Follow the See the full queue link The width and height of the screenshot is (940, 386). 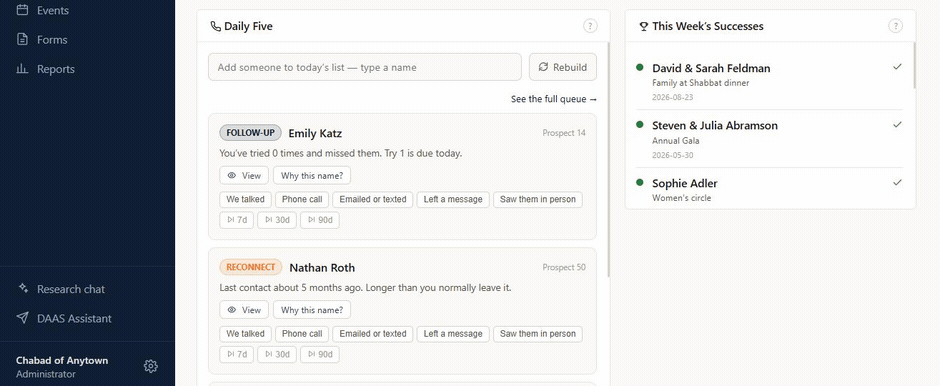(553, 99)
